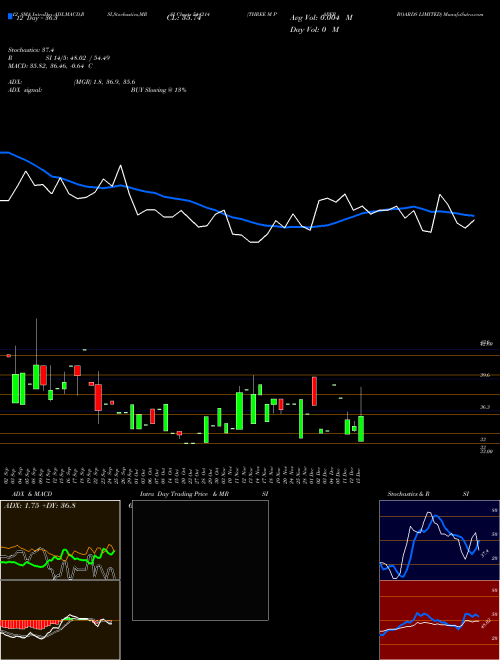The height and width of the screenshot is (660, 500).
Task: Click the 'SI 14/3: 48.02 / 54.49' value
Action: (78, 58)
